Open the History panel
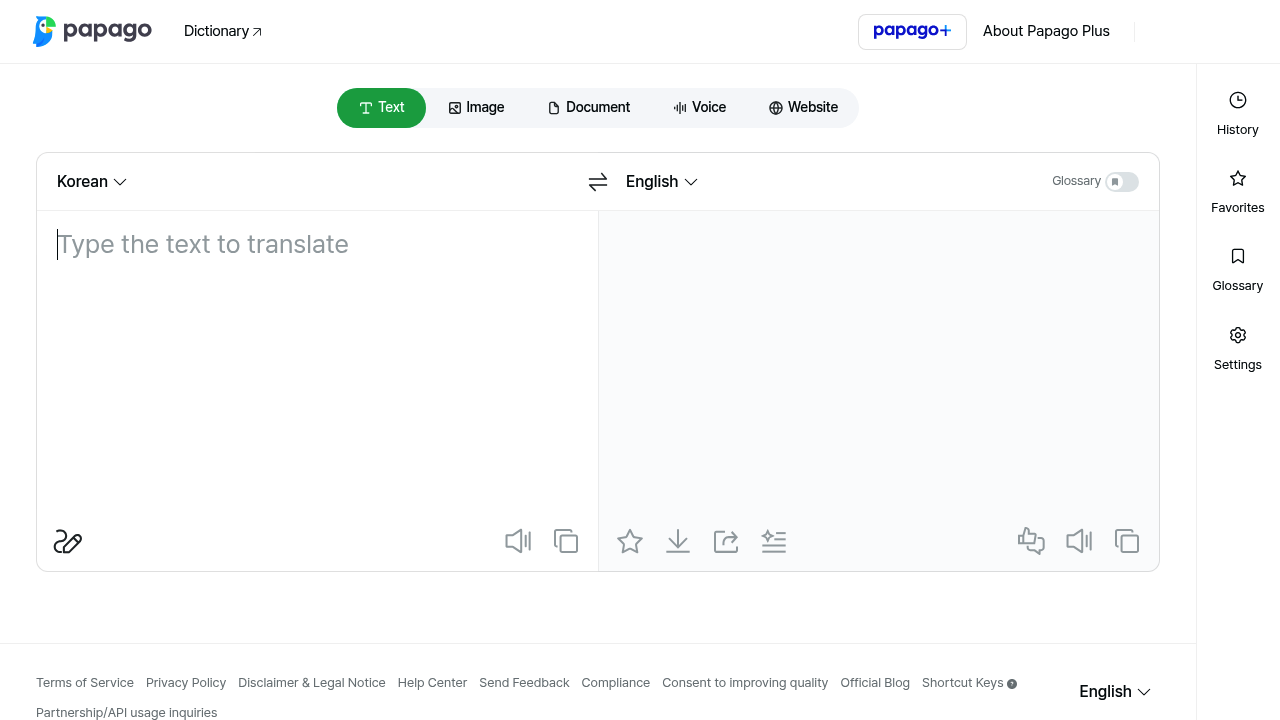1280x720 pixels. pyautogui.click(x=1238, y=113)
